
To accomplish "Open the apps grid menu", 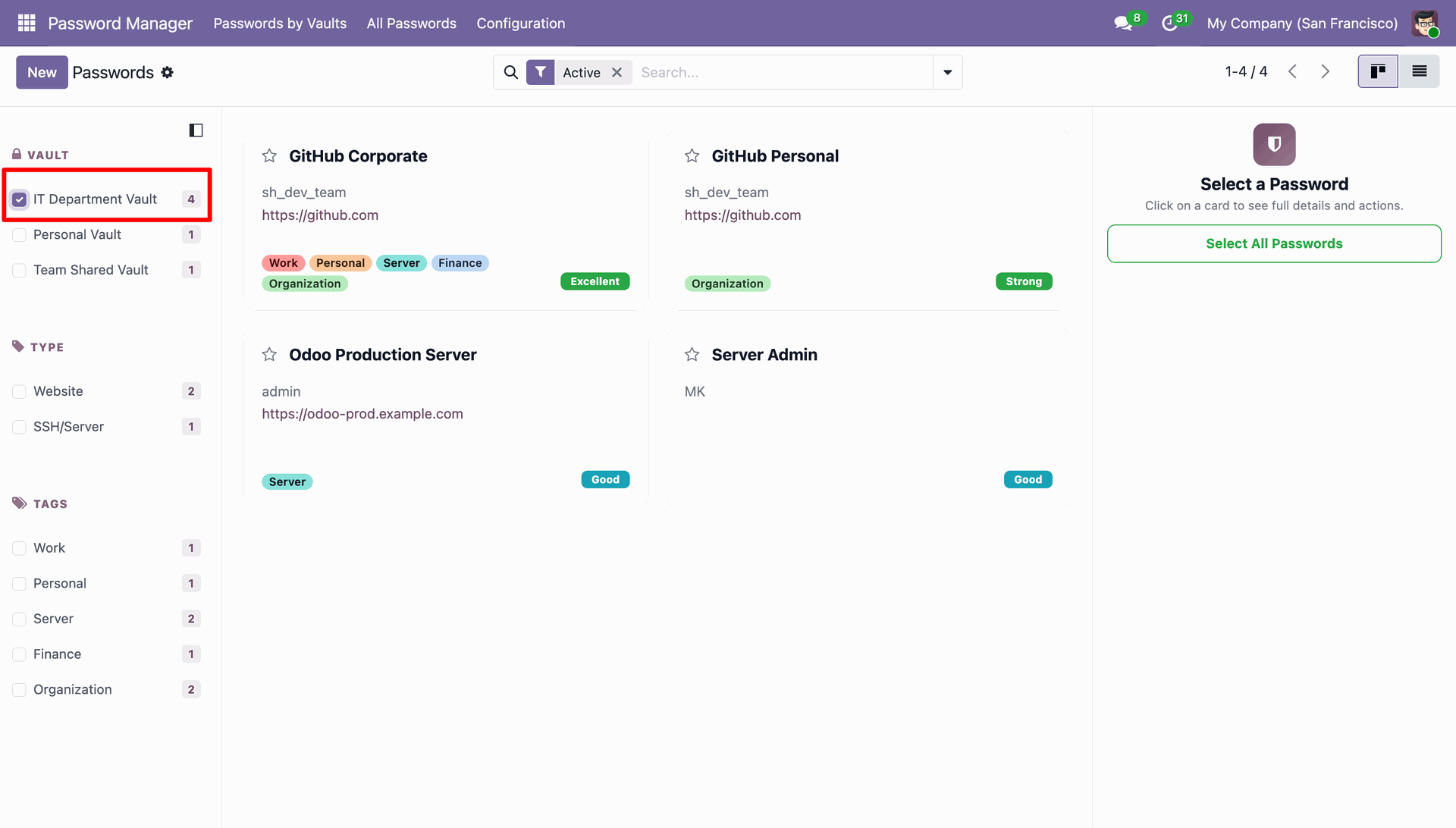I will tap(27, 23).
